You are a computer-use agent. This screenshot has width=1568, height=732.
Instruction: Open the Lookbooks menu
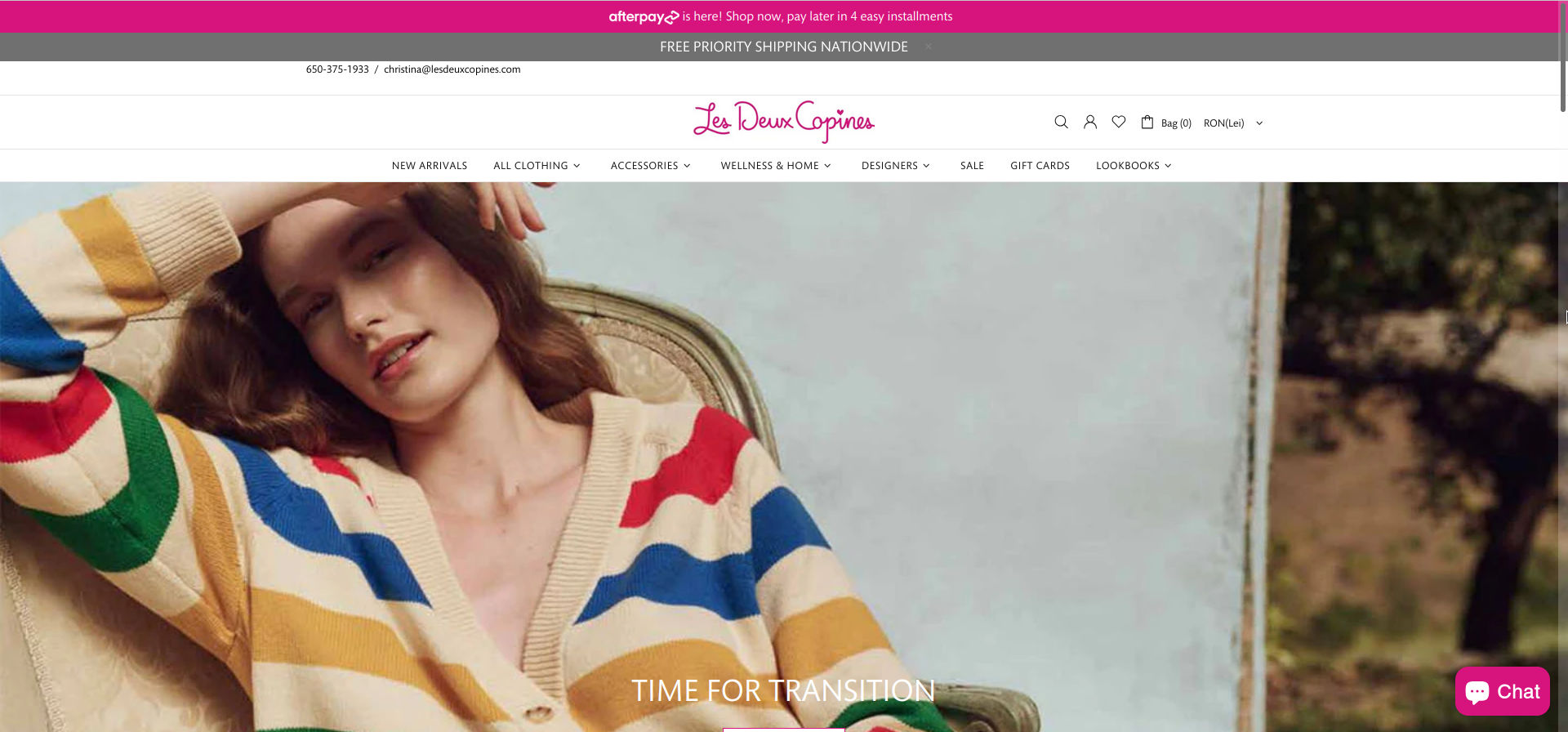point(1134,166)
